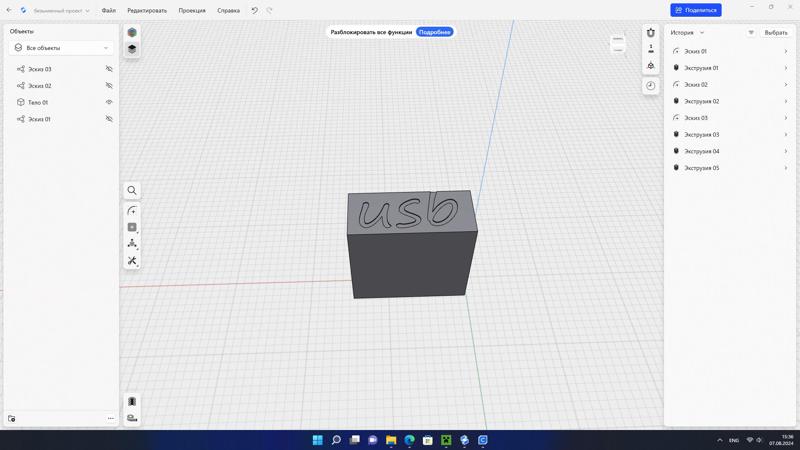This screenshot has width=800, height=450.
Task: Hide the Тело 01 body
Action: [x=109, y=103]
